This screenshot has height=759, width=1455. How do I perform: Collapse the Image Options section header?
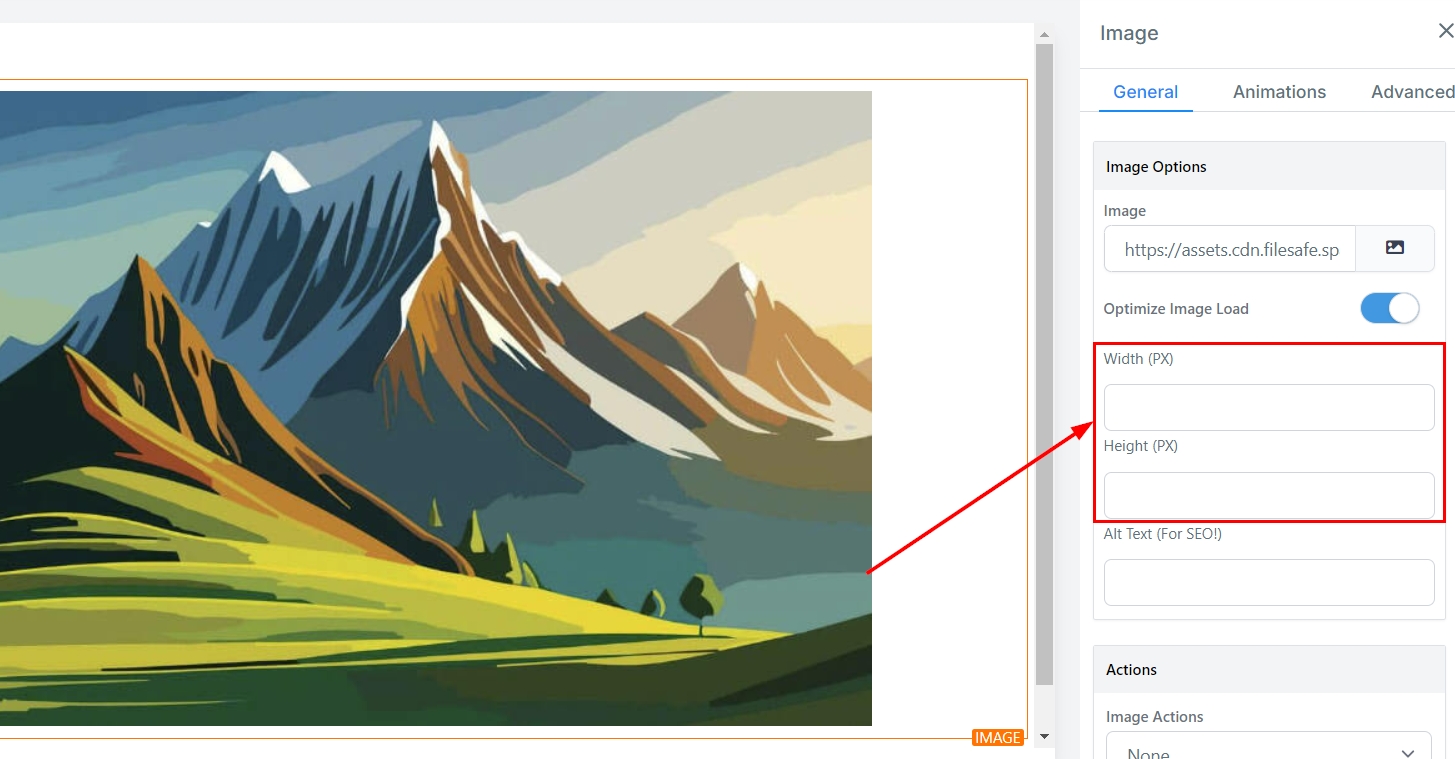[x=1269, y=166]
